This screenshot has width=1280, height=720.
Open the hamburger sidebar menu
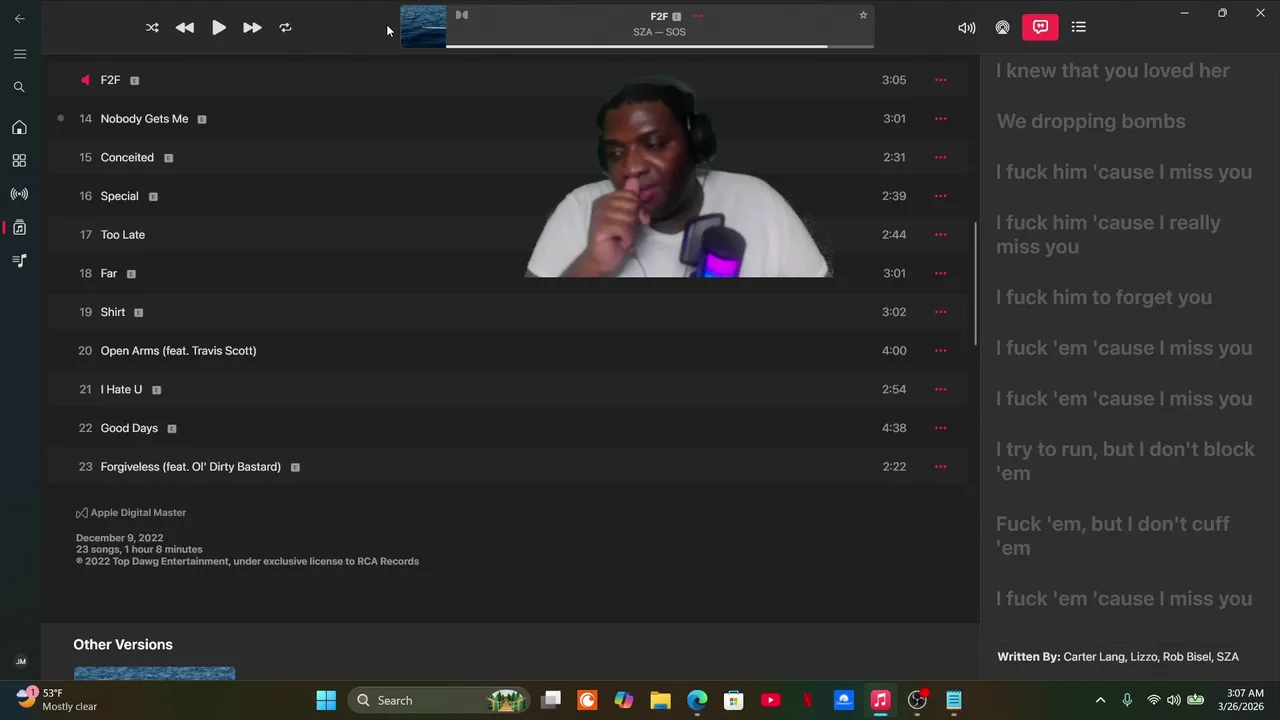pos(20,54)
